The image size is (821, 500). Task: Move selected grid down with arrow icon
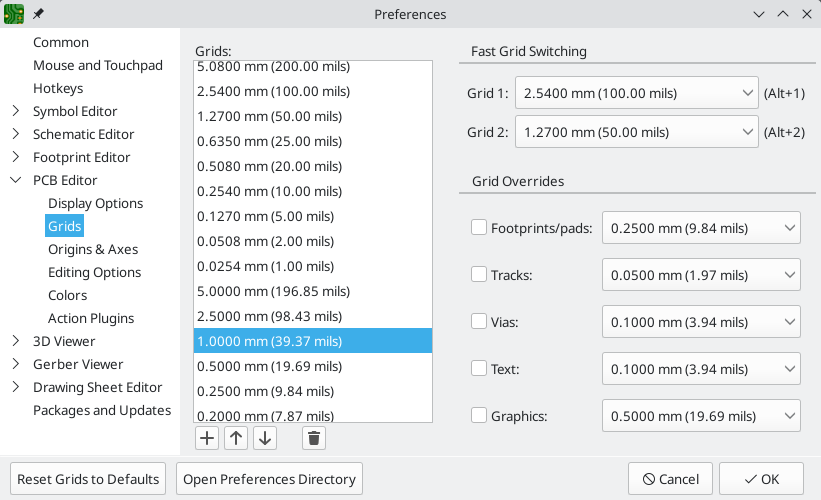click(264, 437)
